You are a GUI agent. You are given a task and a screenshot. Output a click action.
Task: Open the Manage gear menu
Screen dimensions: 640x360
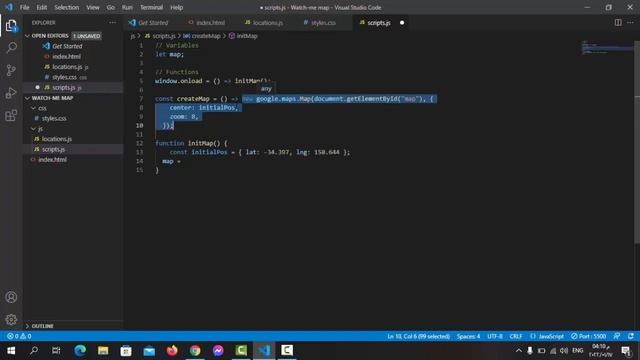click(x=11, y=319)
